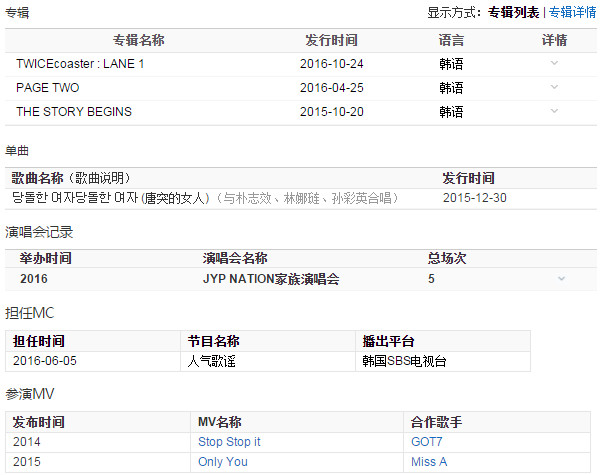Image resolution: width=600 pixels, height=475 pixels.
Task: Click JYP NATION家族演唱会 concert name
Action: (x=271, y=279)
